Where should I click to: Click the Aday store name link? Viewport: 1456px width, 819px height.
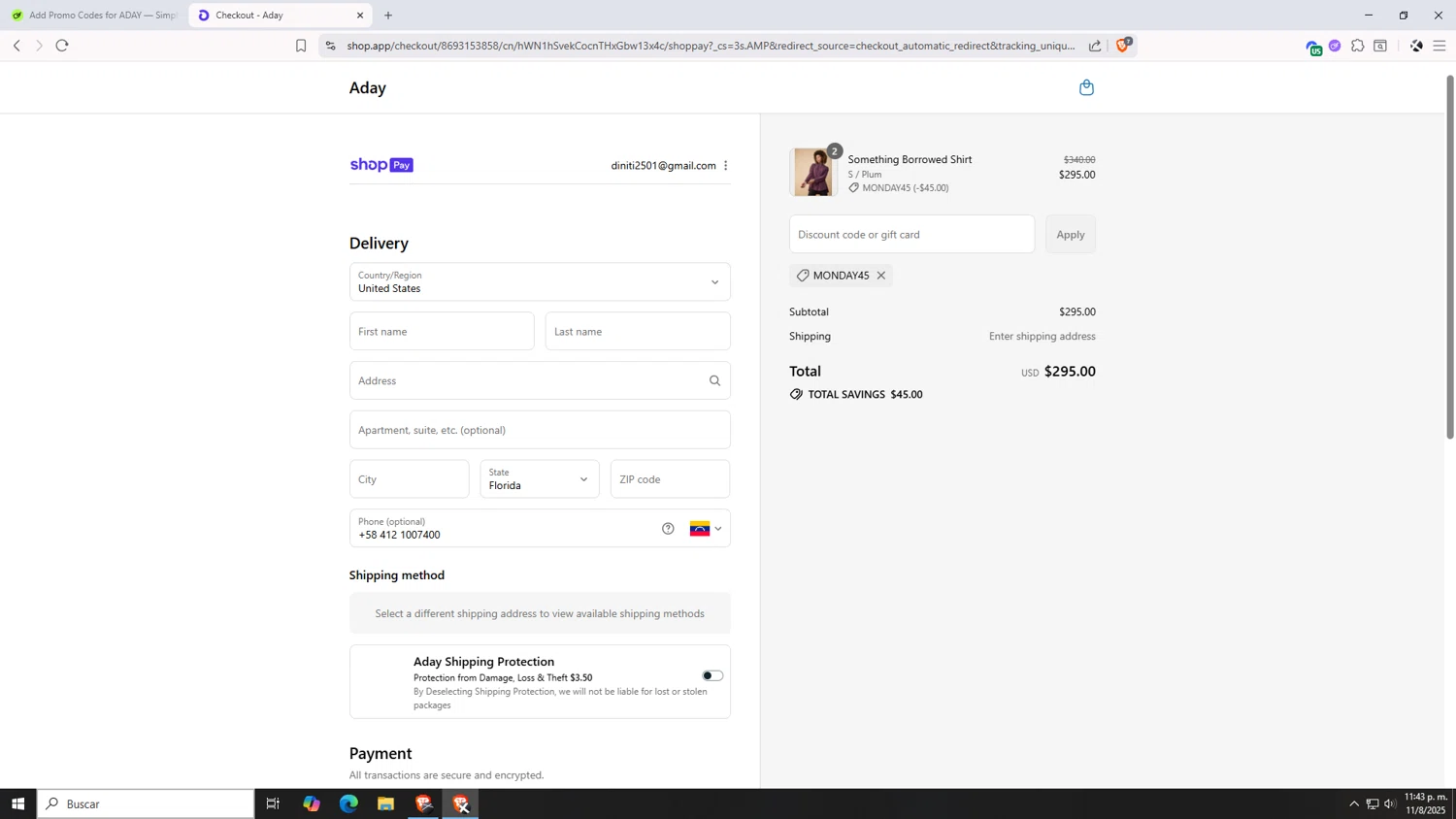pyautogui.click(x=368, y=87)
